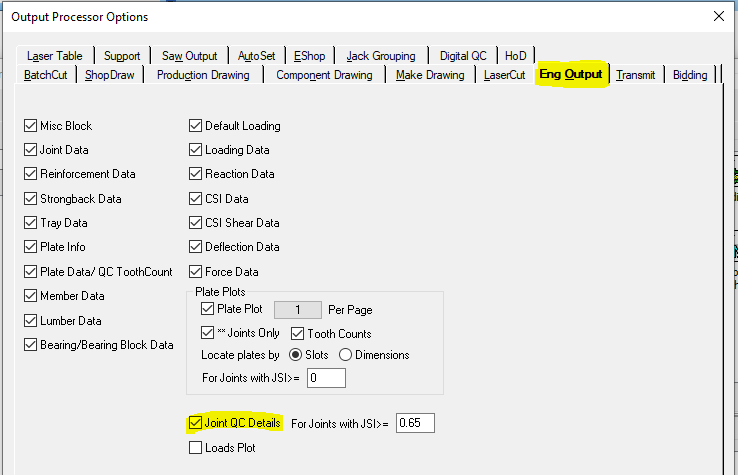
Task: Open the Production Drawing tab
Action: 203,75
